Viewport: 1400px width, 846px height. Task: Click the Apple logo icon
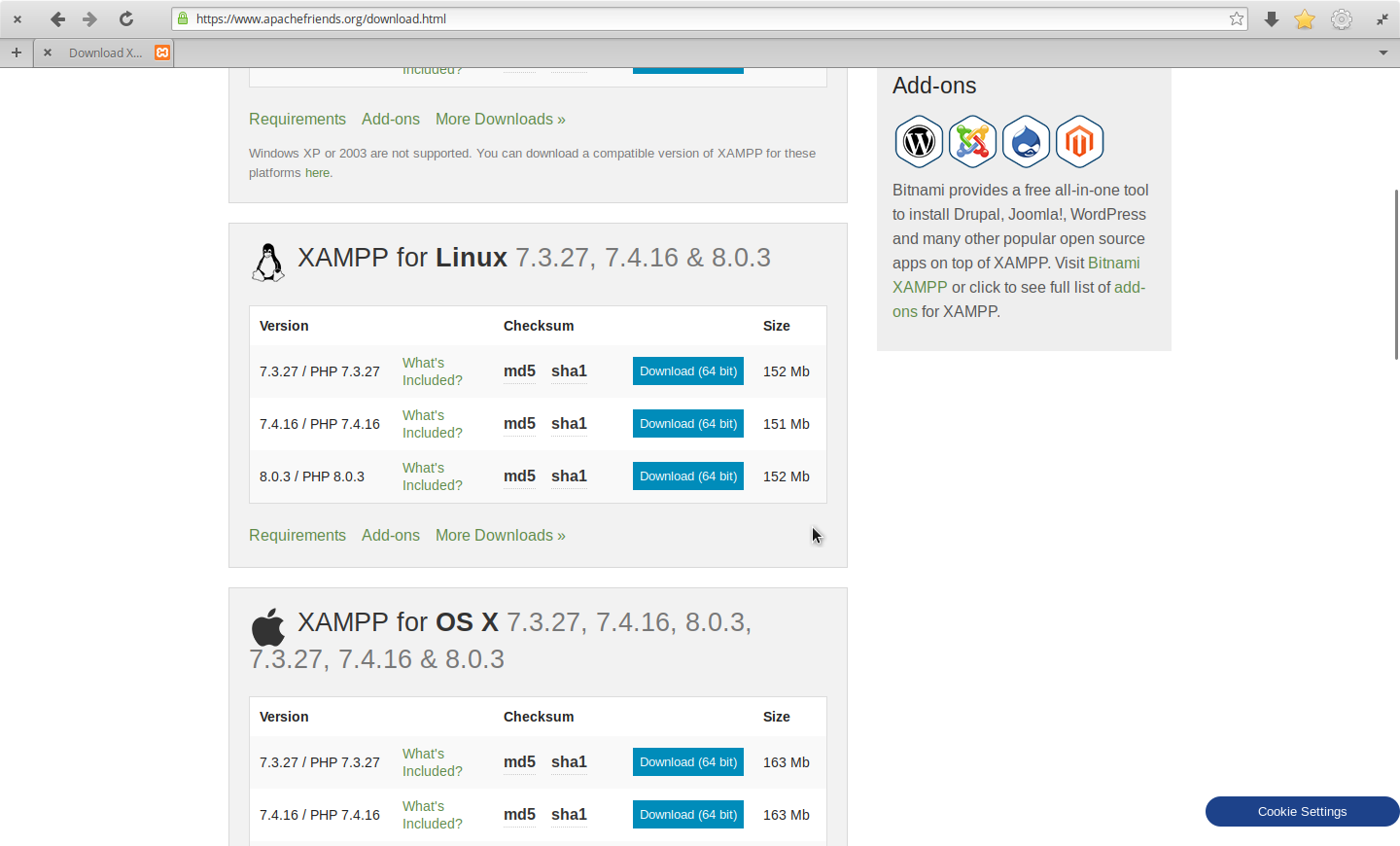(x=268, y=627)
